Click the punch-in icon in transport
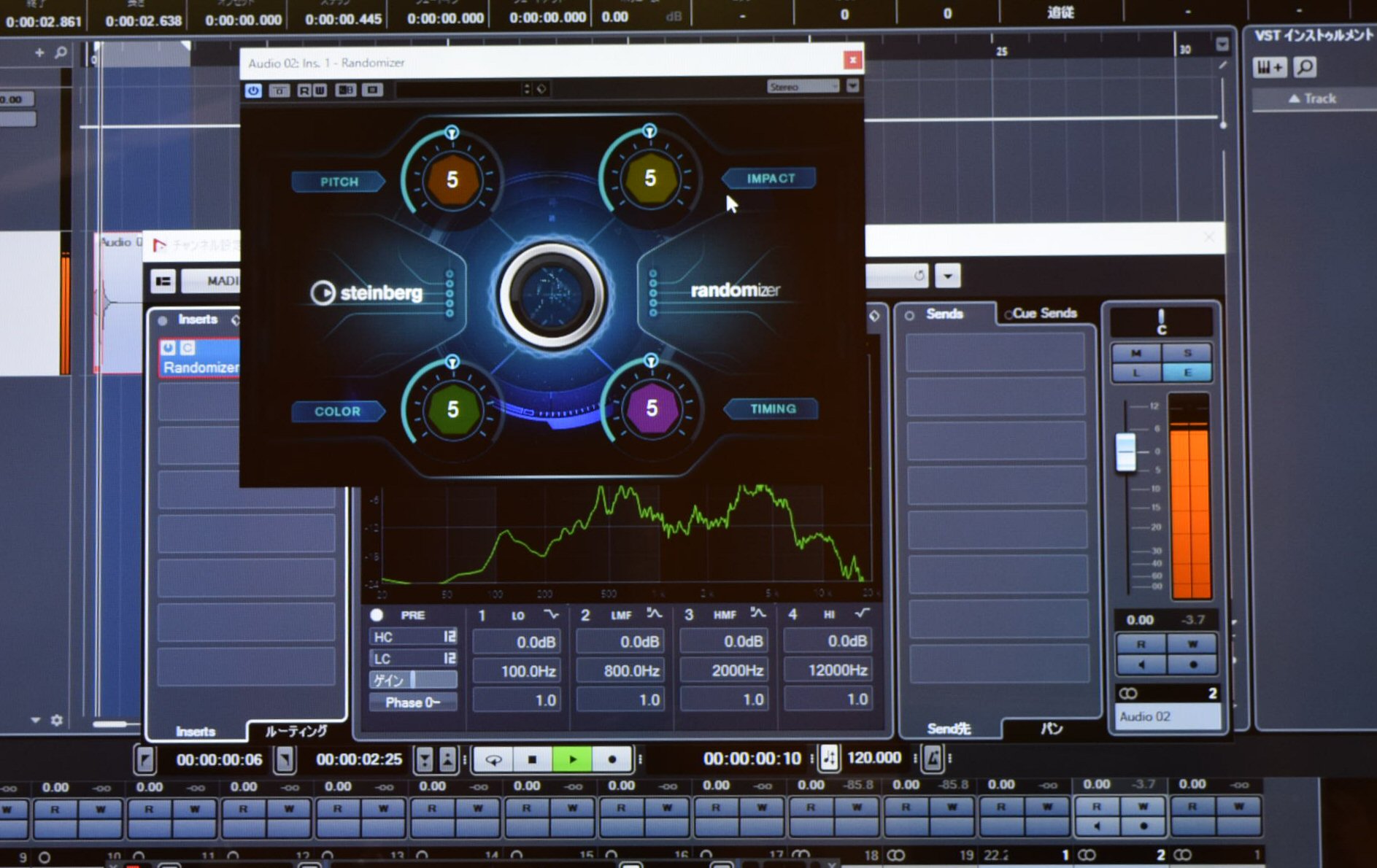 click(x=425, y=760)
